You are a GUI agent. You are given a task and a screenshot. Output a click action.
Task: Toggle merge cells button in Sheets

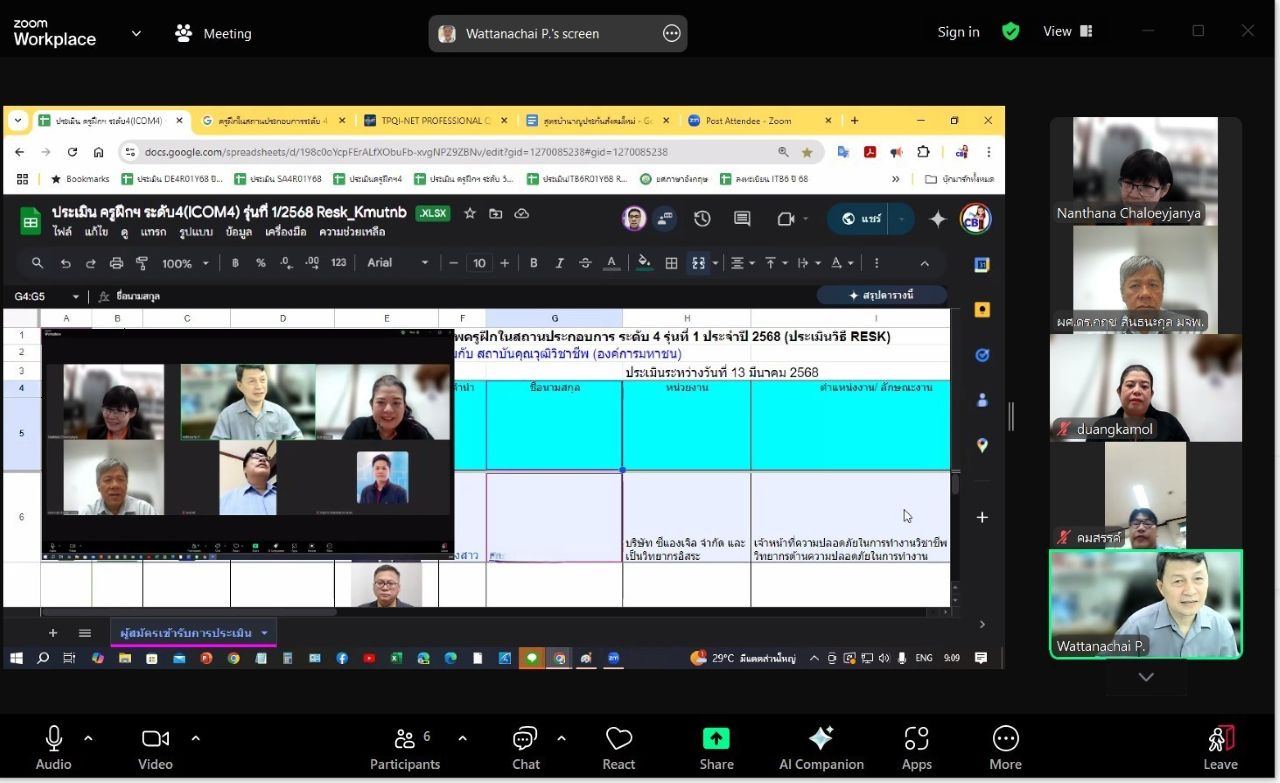pyautogui.click(x=699, y=263)
